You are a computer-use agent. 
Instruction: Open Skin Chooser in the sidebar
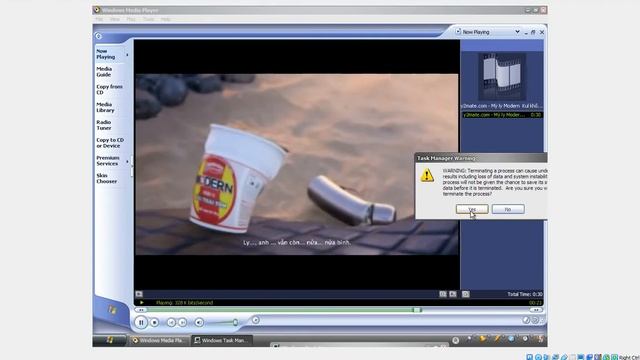(107, 178)
